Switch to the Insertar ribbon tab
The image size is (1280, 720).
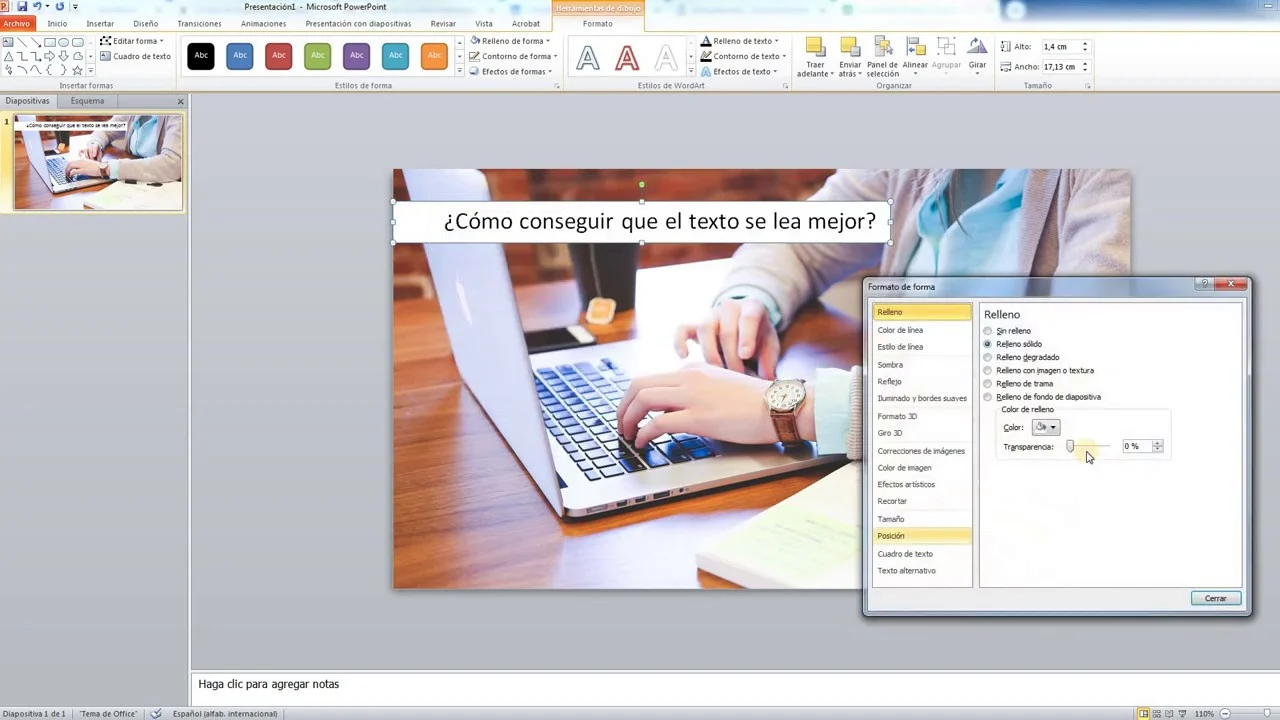100,24
